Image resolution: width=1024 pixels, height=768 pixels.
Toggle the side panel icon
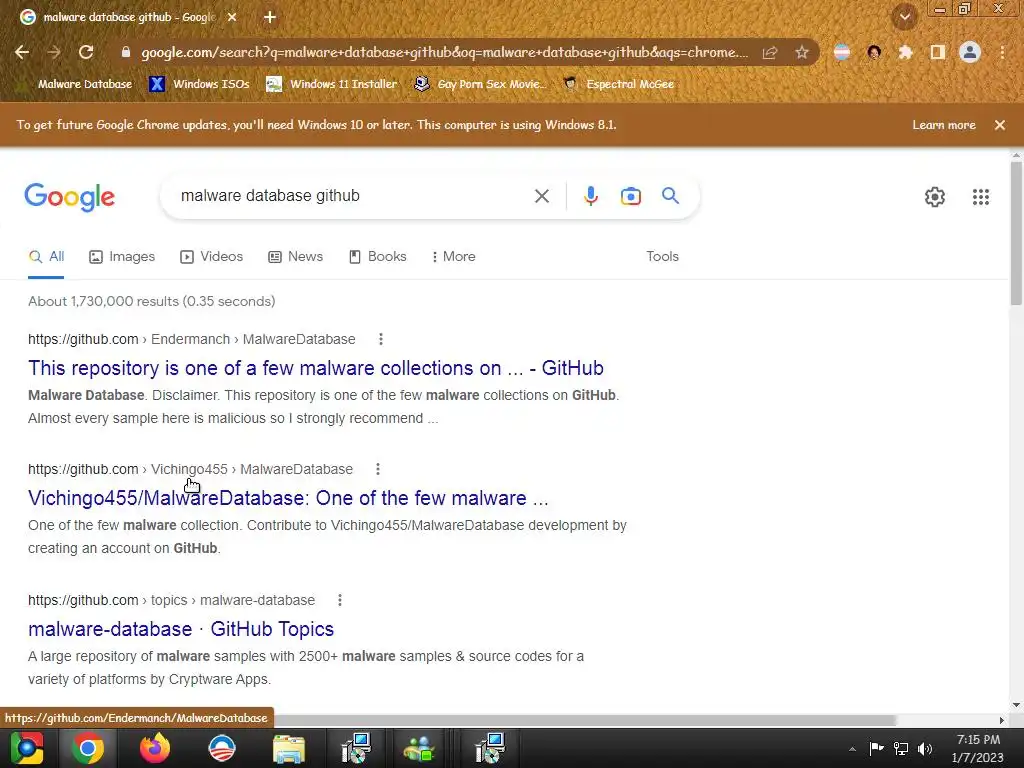[x=938, y=52]
